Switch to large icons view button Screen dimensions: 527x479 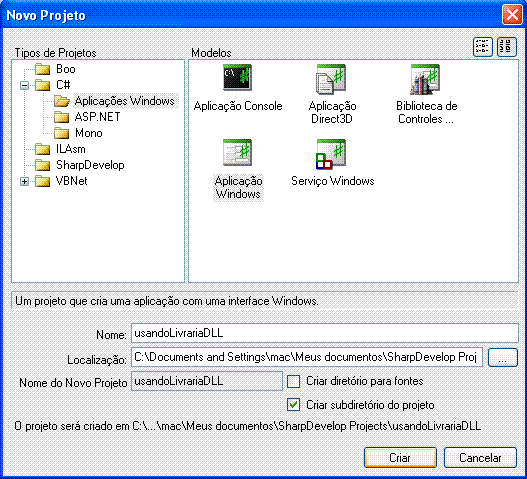pyautogui.click(x=507, y=47)
